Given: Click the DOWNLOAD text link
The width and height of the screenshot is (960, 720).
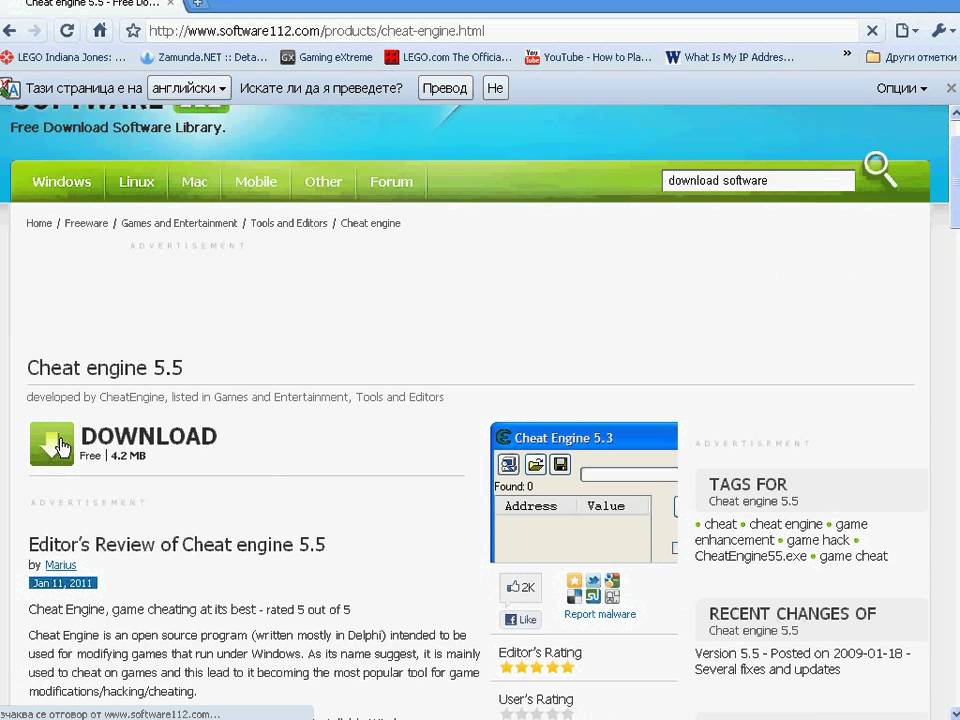Looking at the screenshot, I should (x=149, y=437).
